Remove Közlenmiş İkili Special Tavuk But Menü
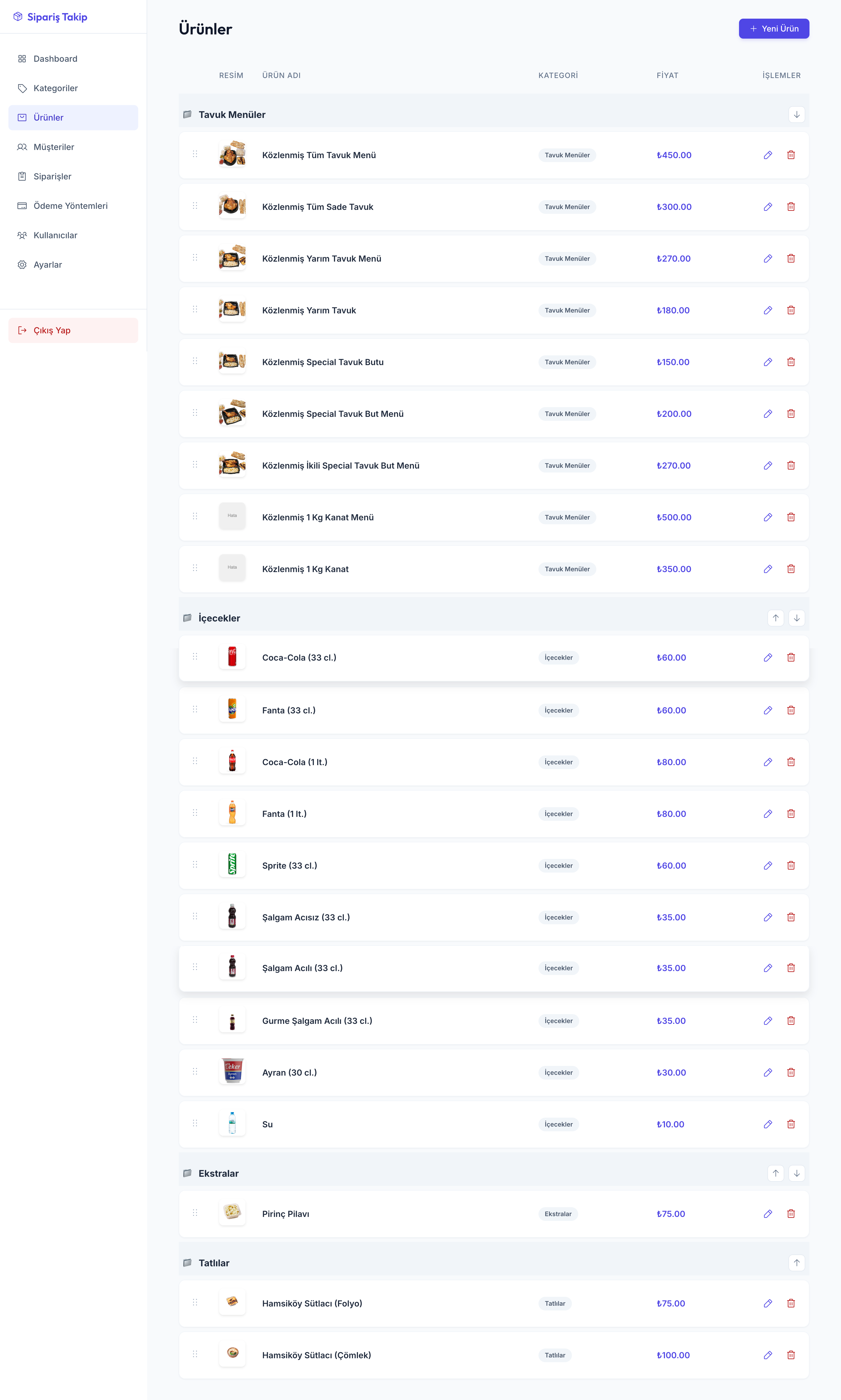The image size is (841, 1400). click(791, 465)
